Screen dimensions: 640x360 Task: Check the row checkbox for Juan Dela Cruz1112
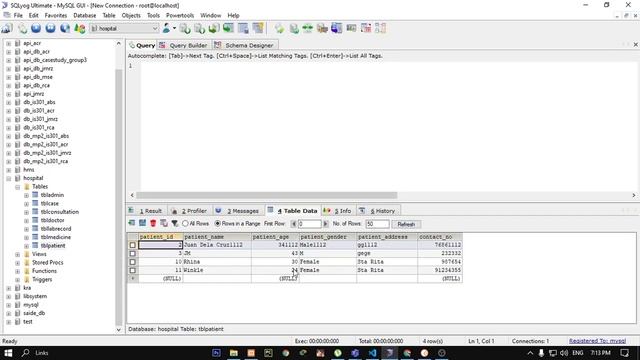[133, 245]
